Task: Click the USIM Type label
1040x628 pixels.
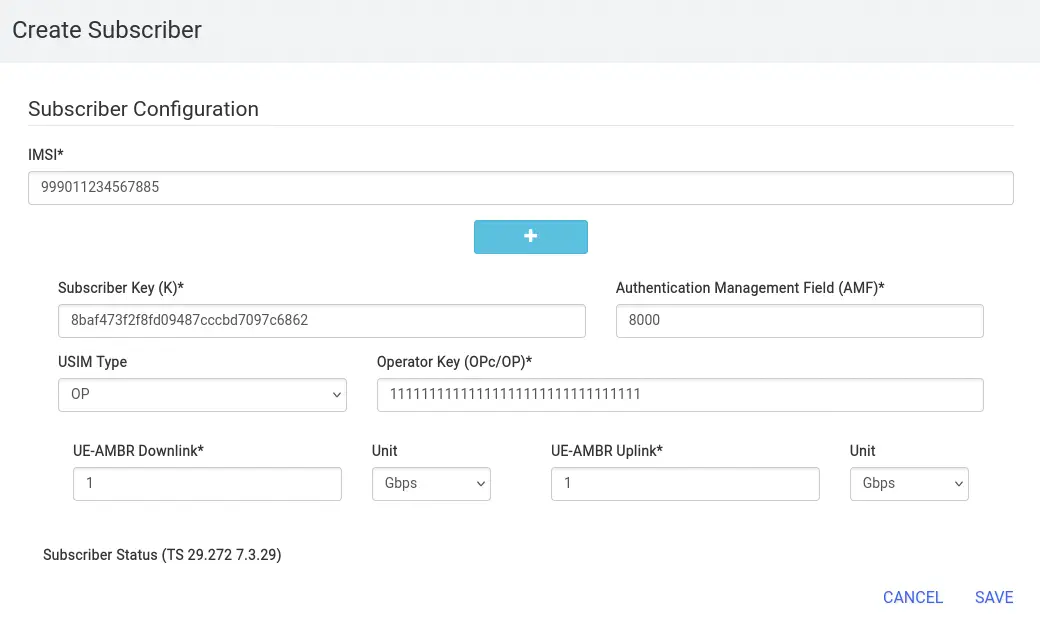Action: click(92, 362)
